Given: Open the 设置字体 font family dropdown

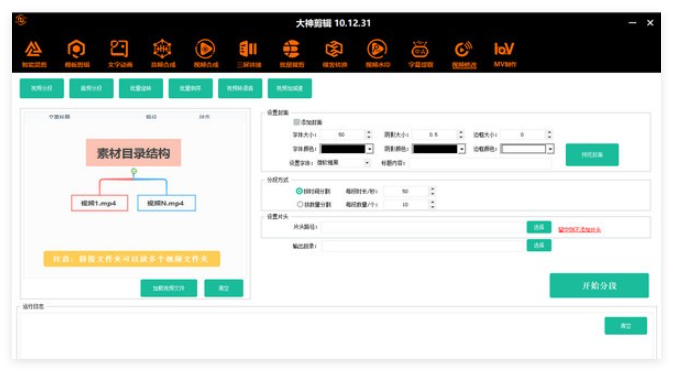Looking at the screenshot, I should point(343,163).
